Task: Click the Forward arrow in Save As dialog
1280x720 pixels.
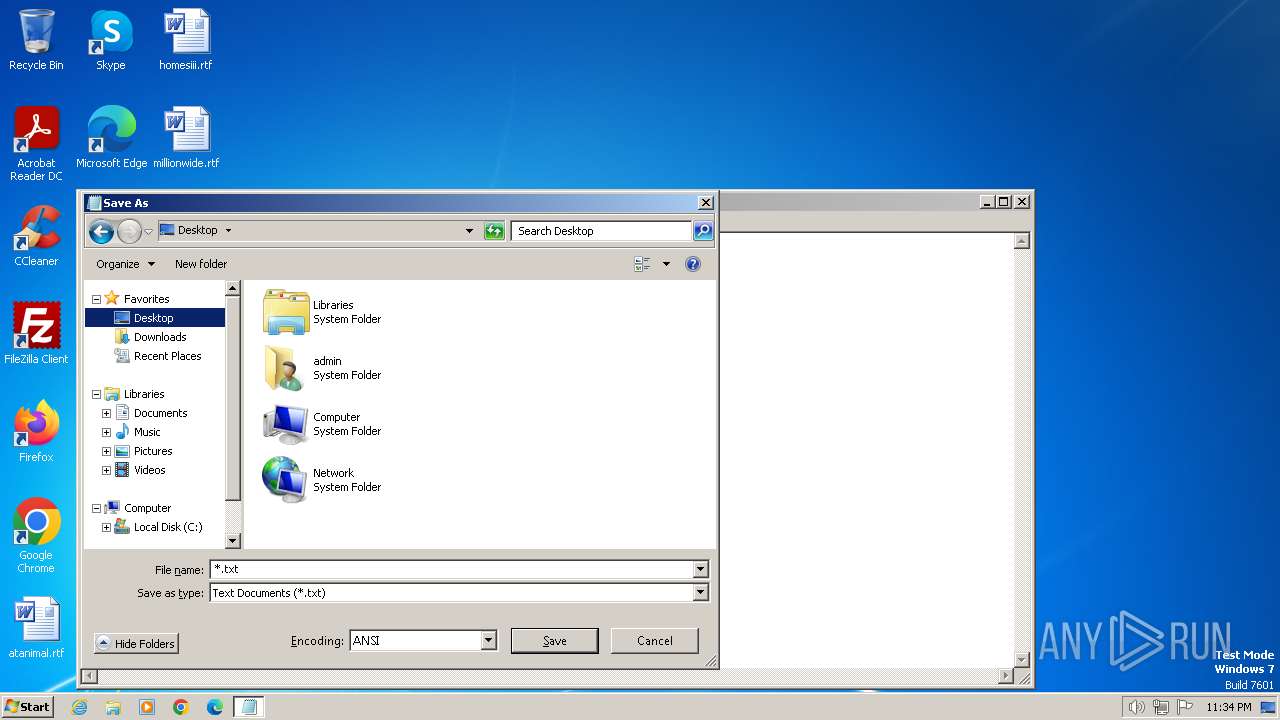Action: 129,232
